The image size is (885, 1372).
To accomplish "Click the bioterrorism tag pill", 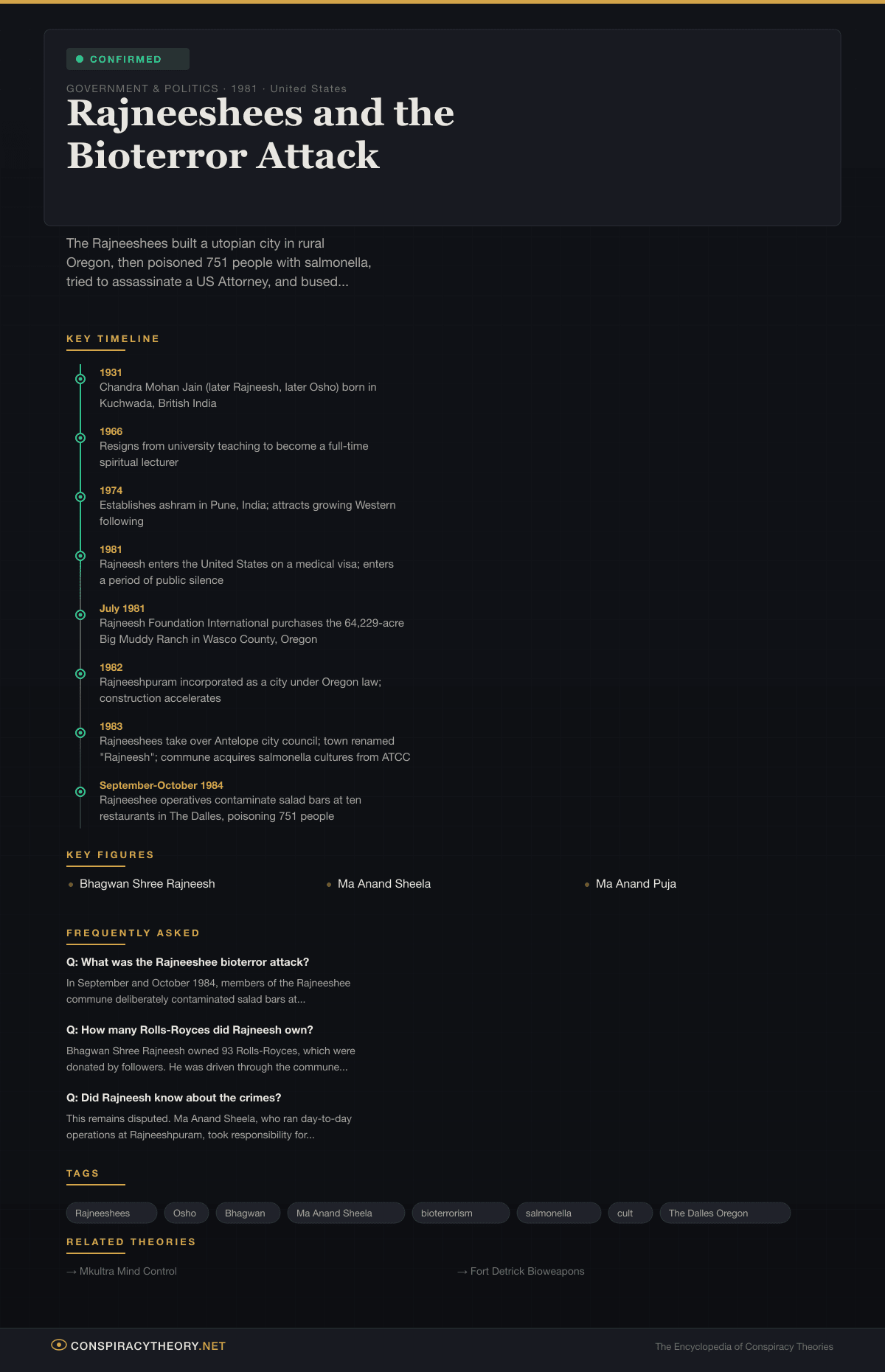I will [447, 1213].
